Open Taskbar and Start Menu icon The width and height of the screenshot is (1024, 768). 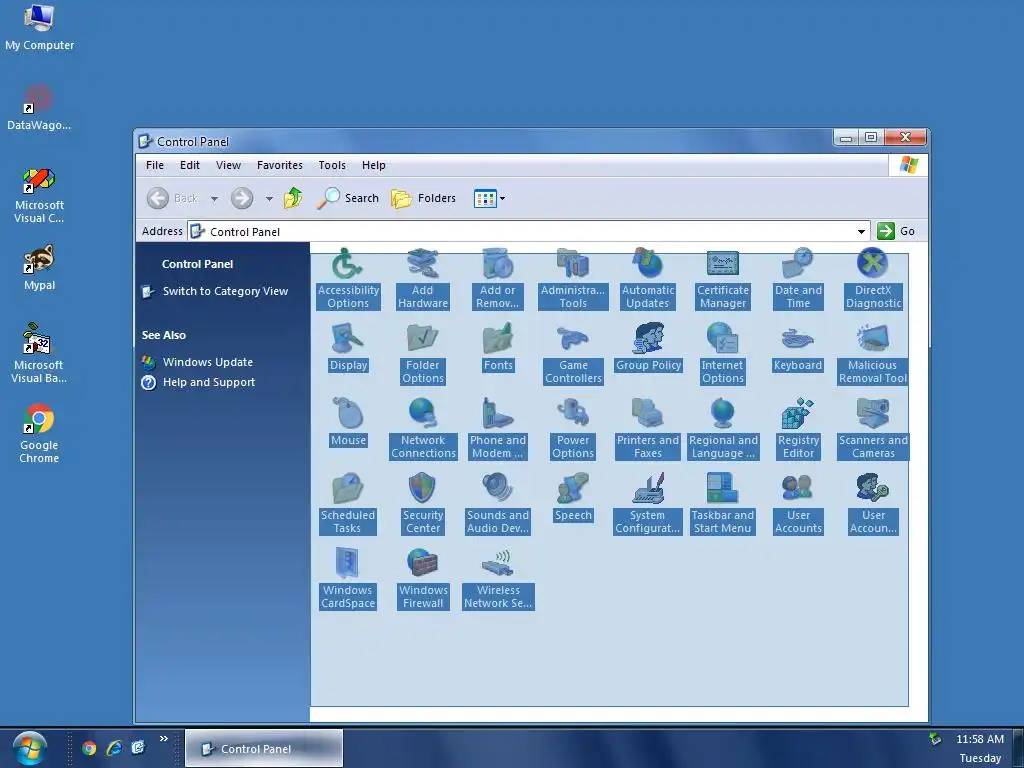[722, 505]
